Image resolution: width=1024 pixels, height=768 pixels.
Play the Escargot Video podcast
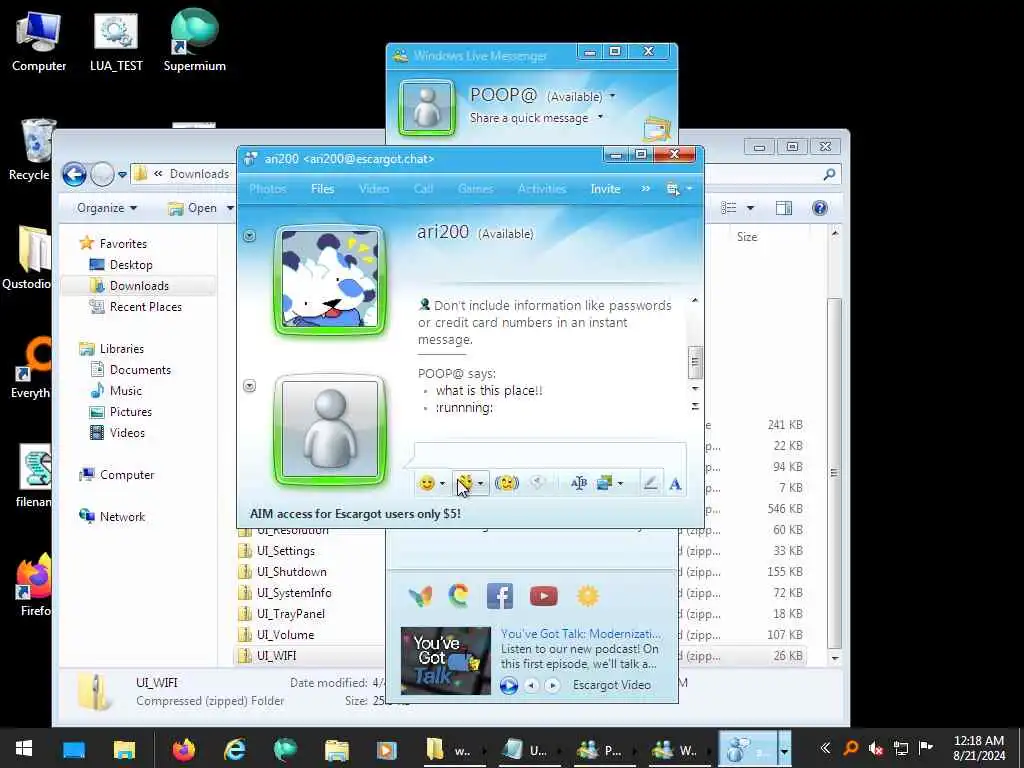pyautogui.click(x=509, y=685)
